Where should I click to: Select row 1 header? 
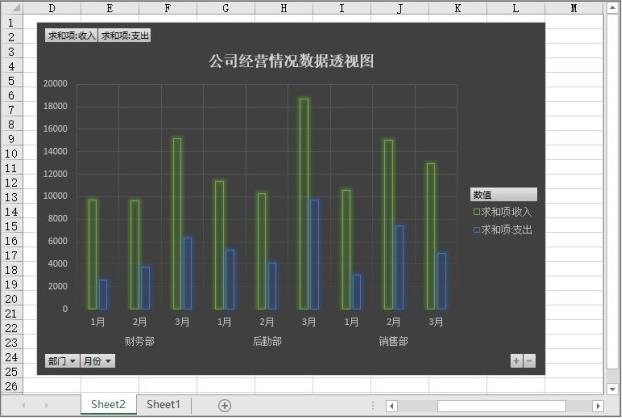[x=12, y=23]
